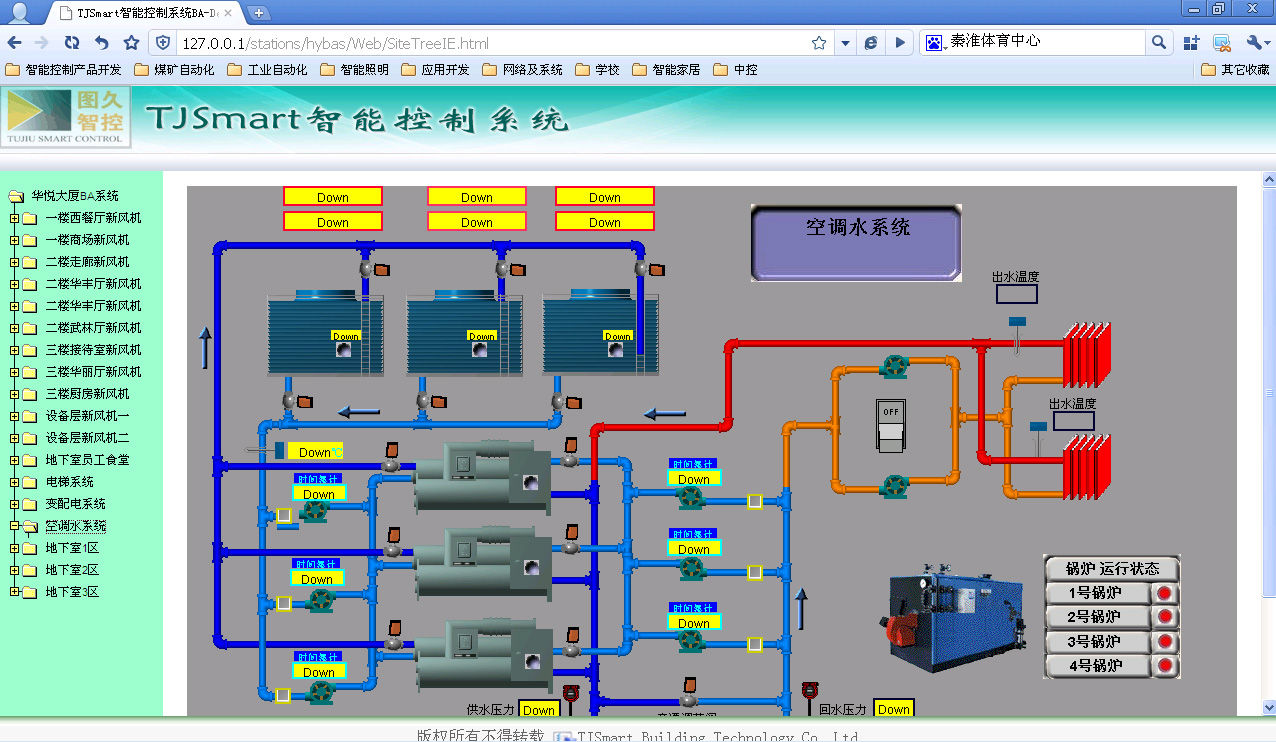Click the upper orange loop pump icon
The height and width of the screenshot is (742, 1276).
[x=893, y=368]
